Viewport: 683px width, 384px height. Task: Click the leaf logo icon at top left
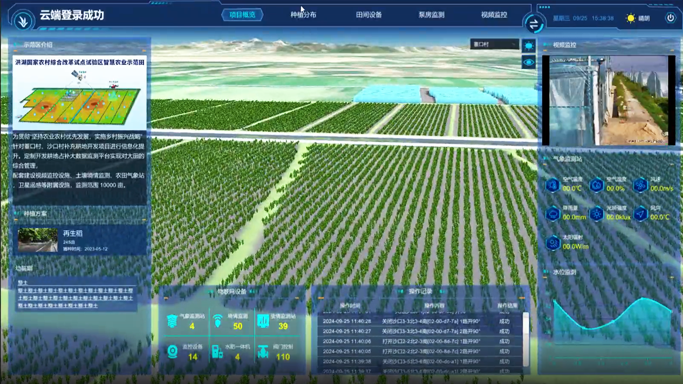pyautogui.click(x=23, y=20)
